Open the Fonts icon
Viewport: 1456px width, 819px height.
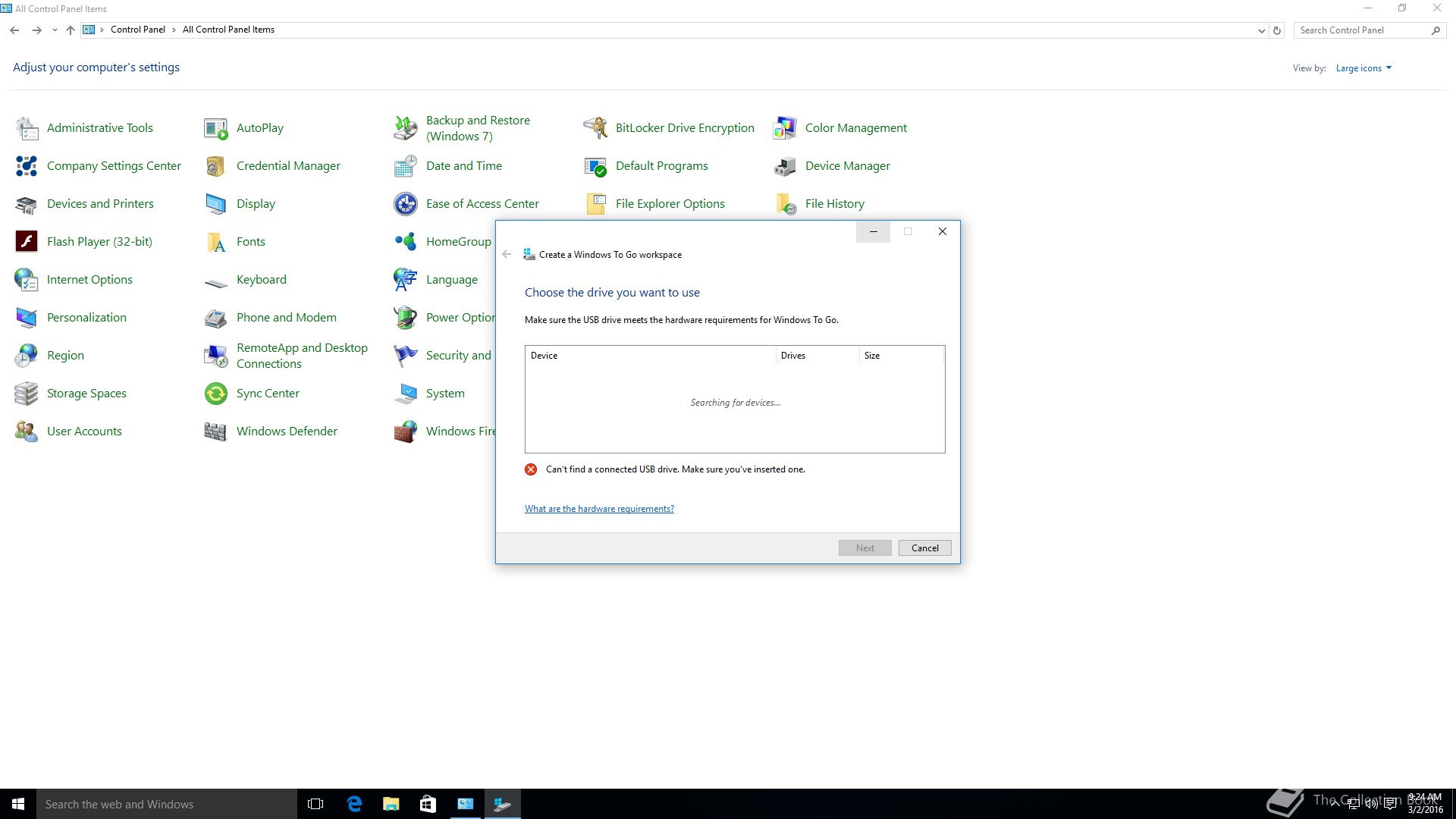(216, 242)
